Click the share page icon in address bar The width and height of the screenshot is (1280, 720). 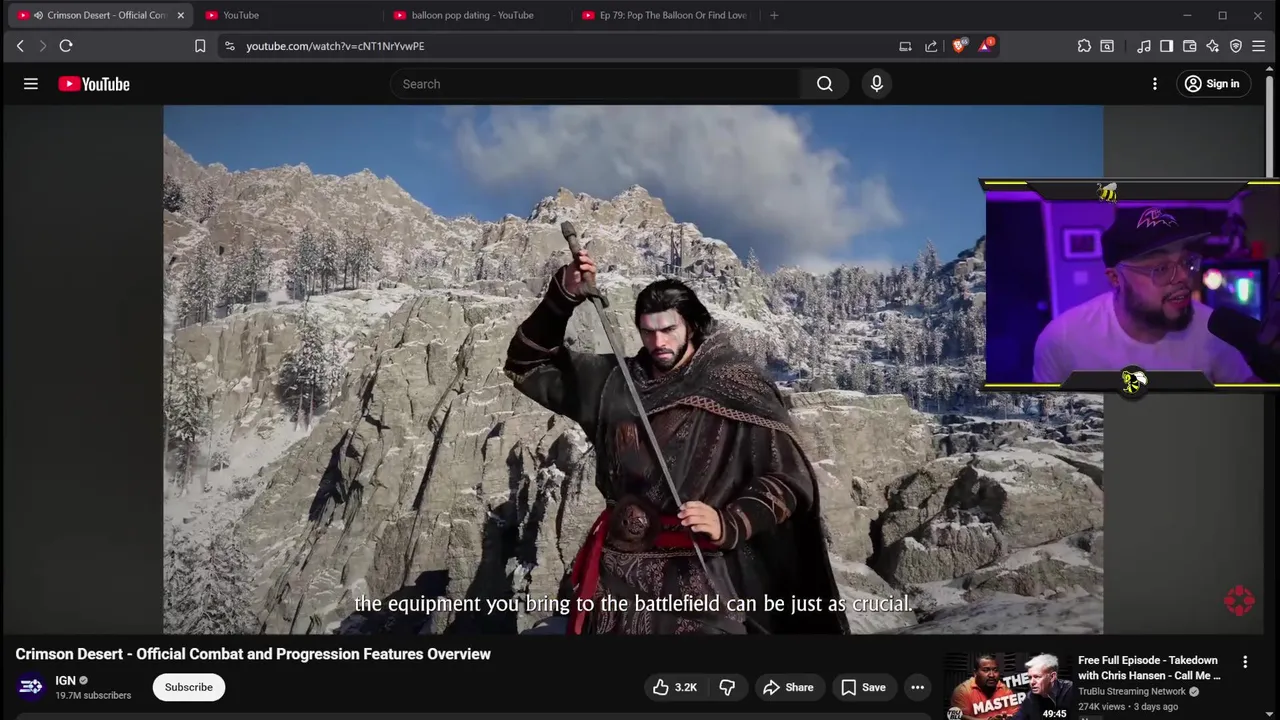[x=931, y=46]
